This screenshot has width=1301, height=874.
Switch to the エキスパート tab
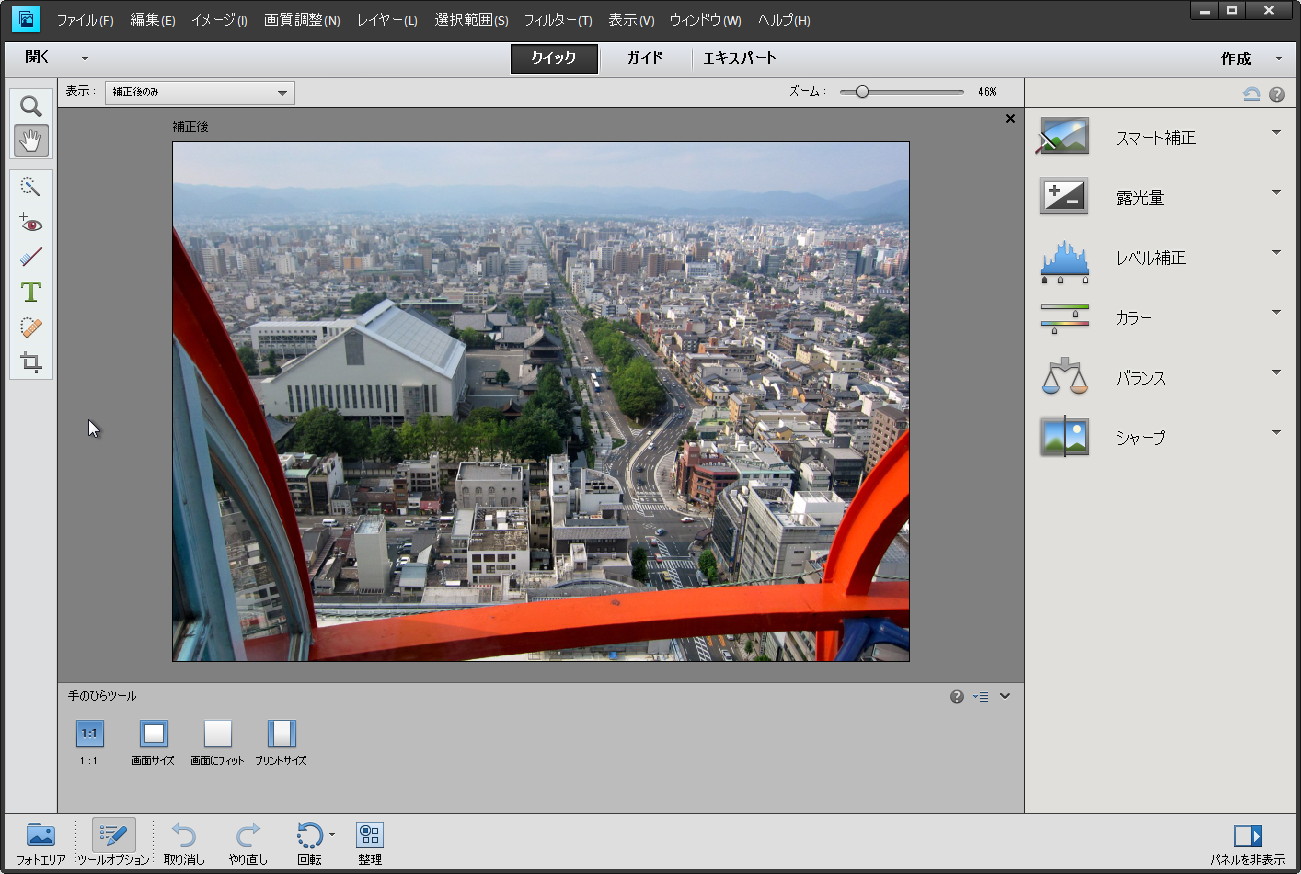coord(738,58)
